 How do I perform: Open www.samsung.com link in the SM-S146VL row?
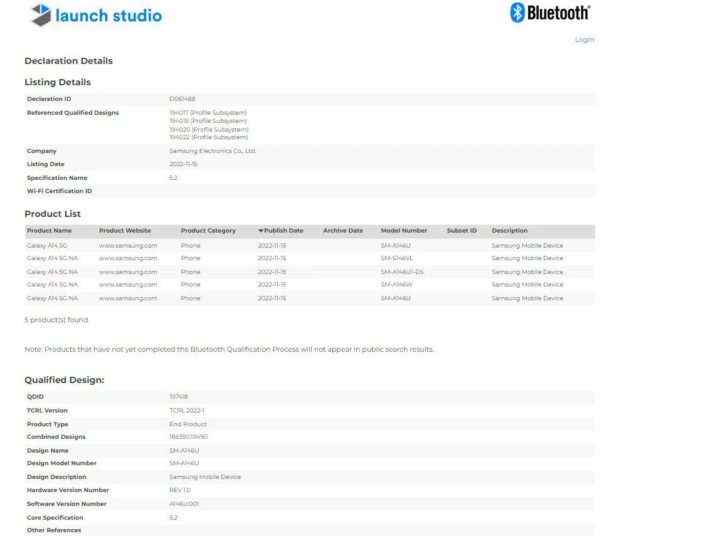(129, 258)
